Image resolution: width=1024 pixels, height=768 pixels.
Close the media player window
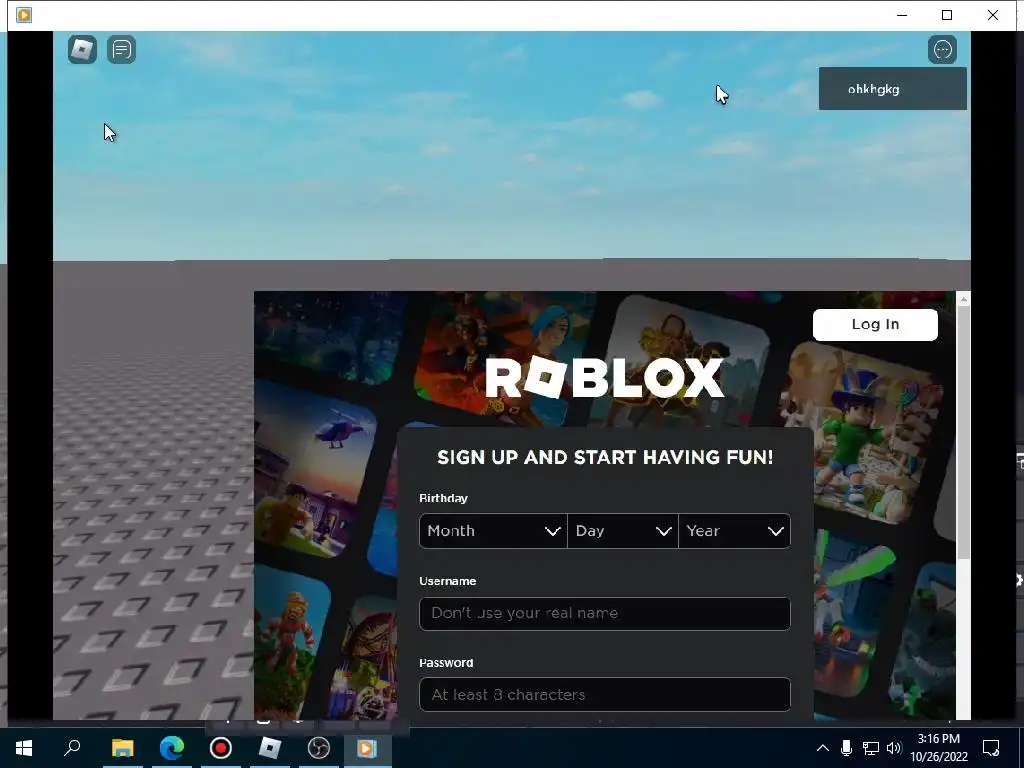tap(993, 15)
